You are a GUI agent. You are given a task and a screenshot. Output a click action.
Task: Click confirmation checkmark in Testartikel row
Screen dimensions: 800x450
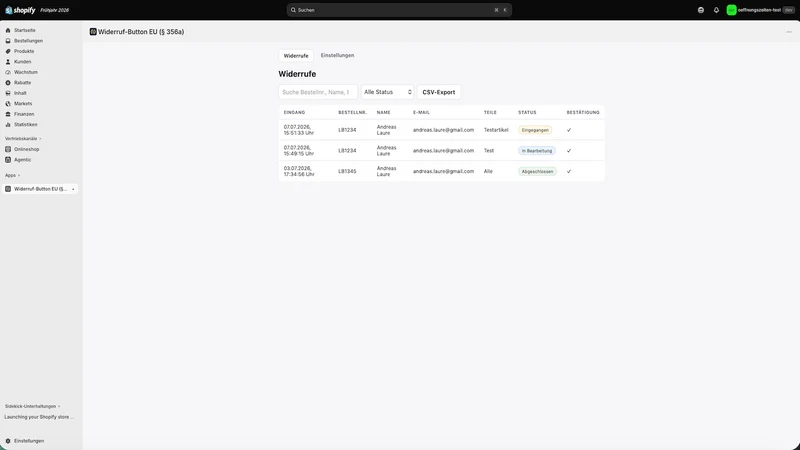click(569, 130)
